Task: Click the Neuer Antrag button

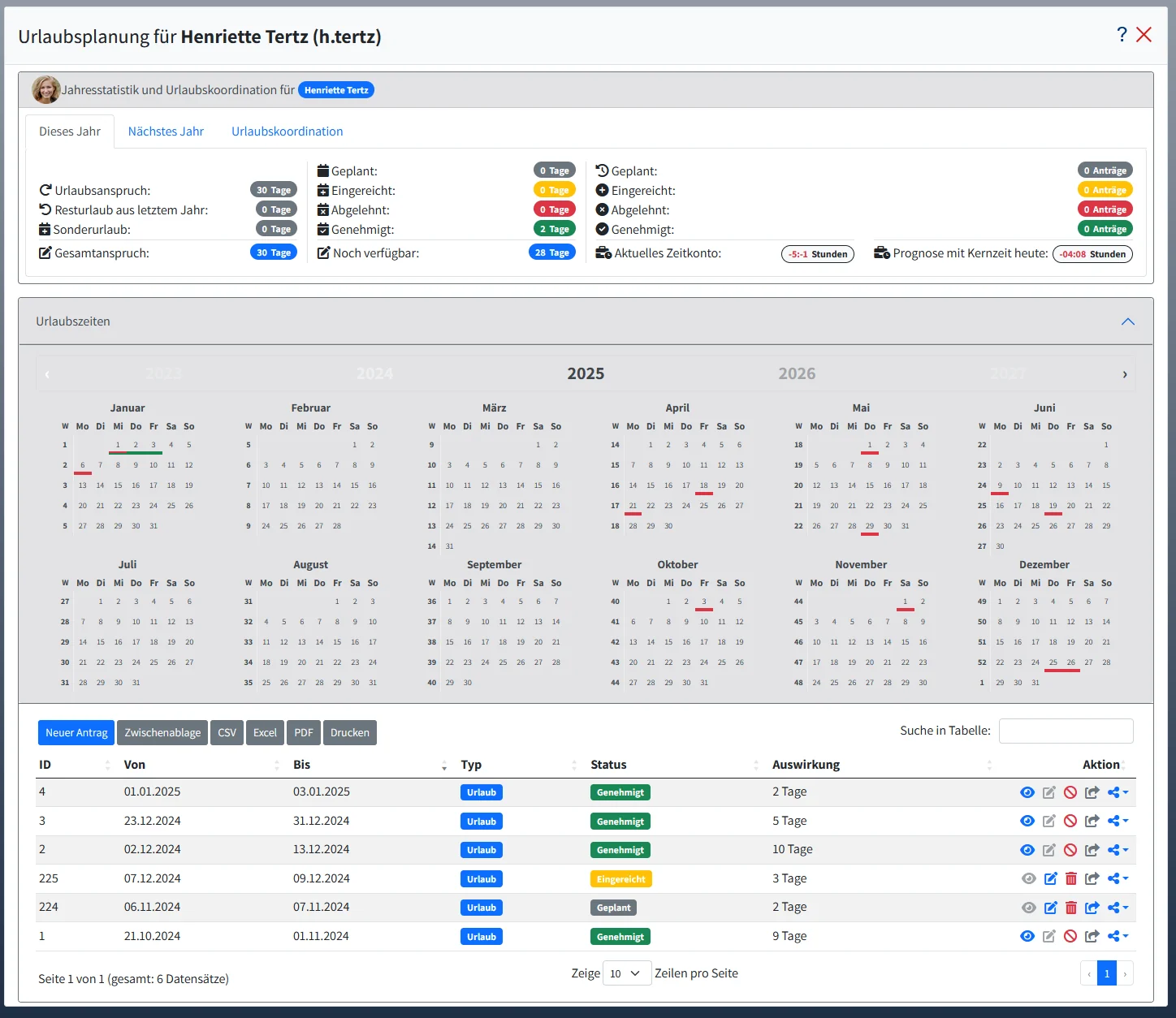Action: 76,732
